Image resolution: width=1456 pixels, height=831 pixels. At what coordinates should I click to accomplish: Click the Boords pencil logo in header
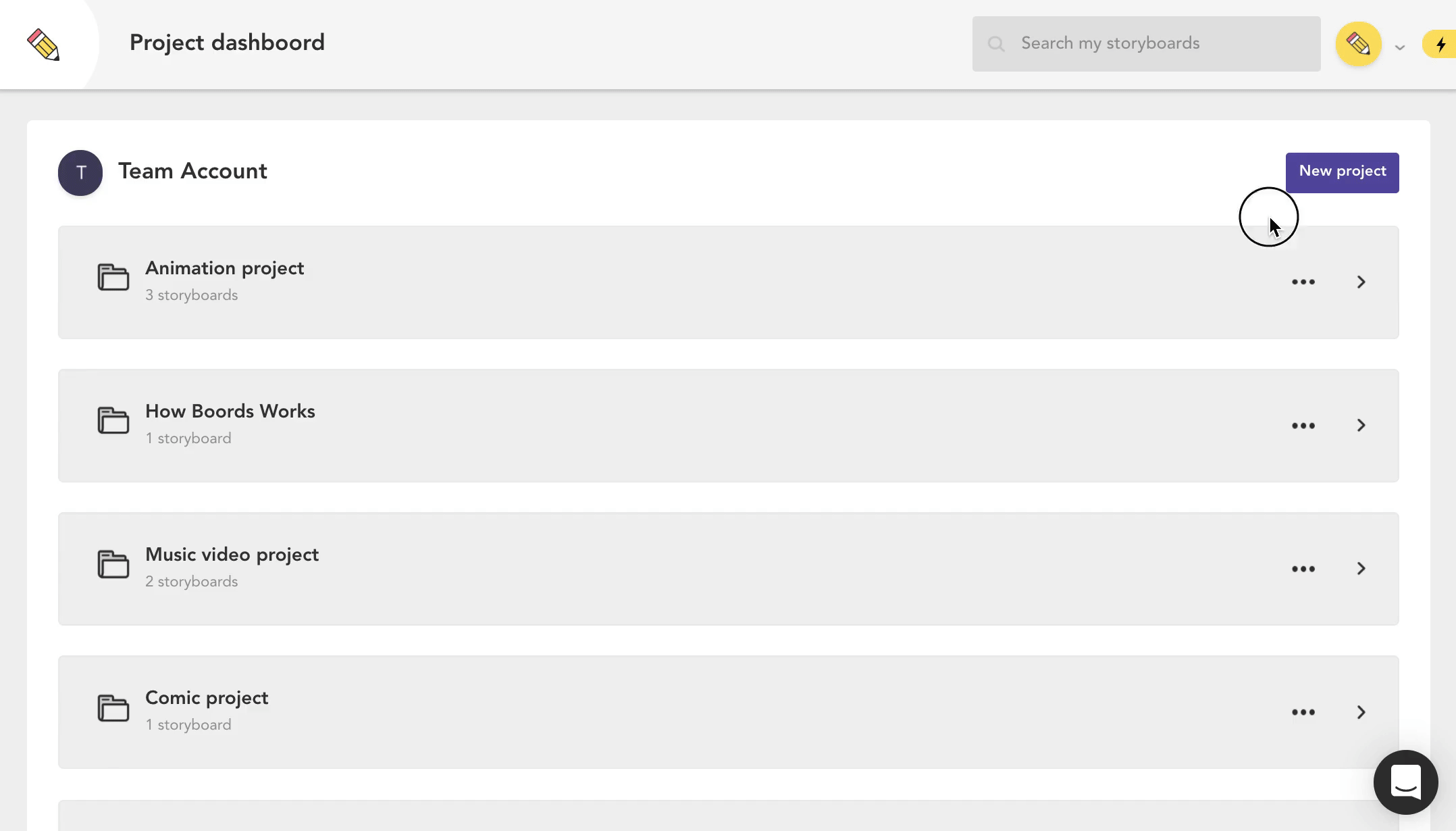43,45
